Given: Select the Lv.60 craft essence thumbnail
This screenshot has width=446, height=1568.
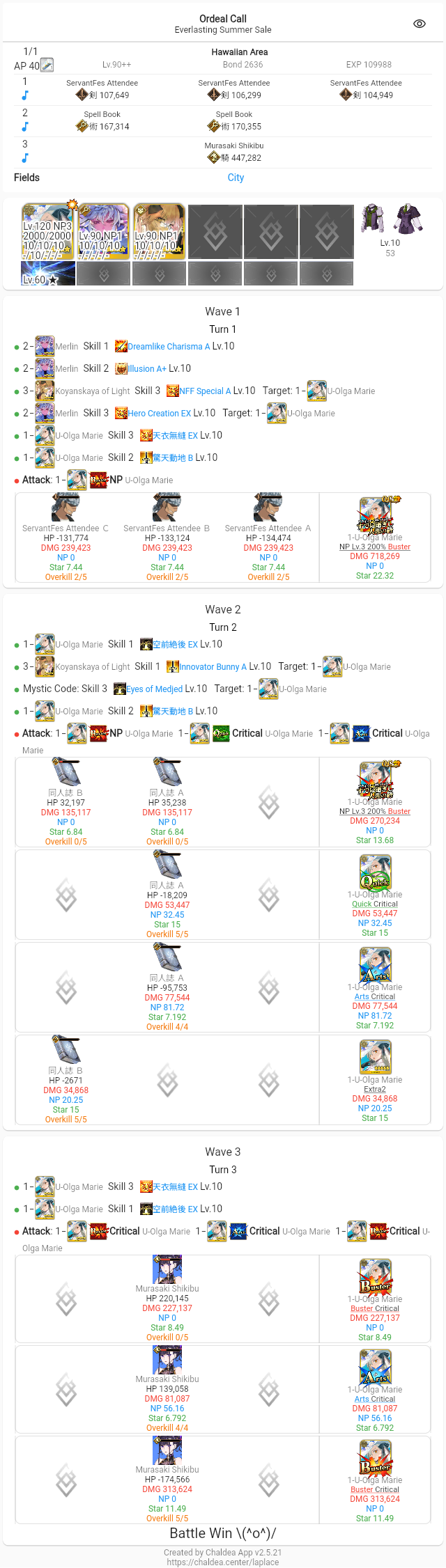Looking at the screenshot, I should 48,274.
